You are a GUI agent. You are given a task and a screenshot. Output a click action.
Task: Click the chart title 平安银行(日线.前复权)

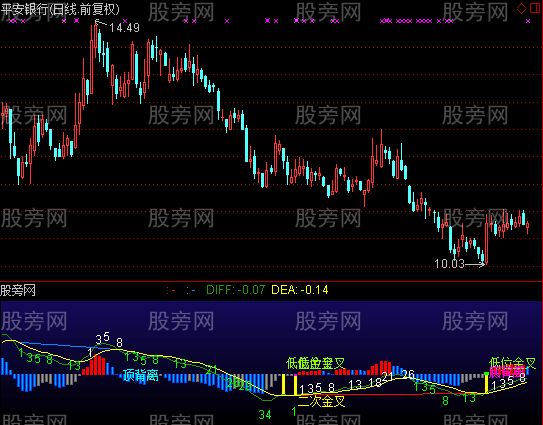[60, 9]
